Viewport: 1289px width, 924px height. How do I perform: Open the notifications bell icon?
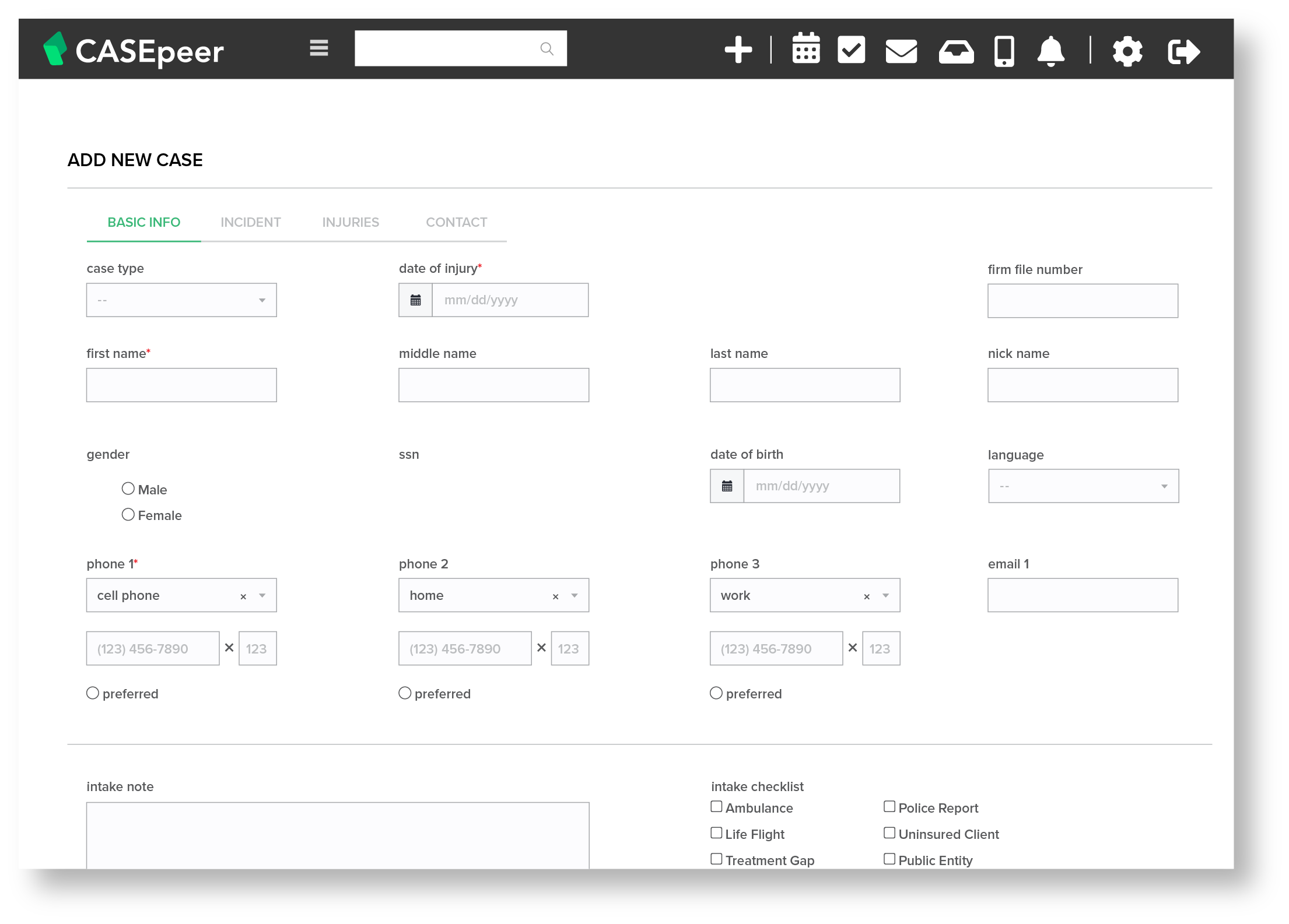[1050, 51]
